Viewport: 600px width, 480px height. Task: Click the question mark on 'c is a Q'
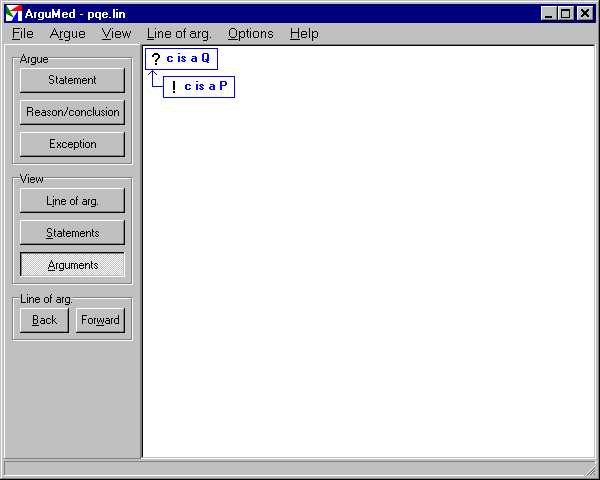(x=155, y=59)
